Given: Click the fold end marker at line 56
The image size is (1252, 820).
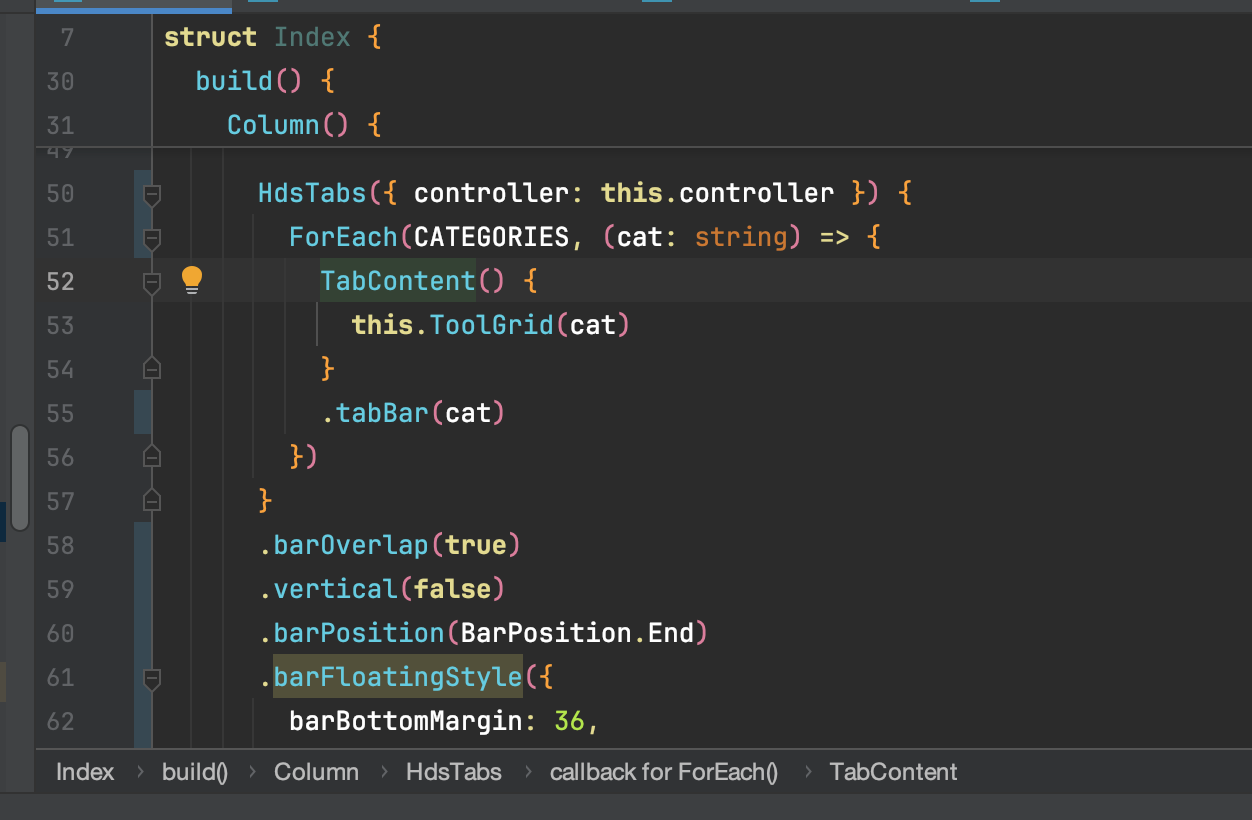Looking at the screenshot, I should click(152, 457).
